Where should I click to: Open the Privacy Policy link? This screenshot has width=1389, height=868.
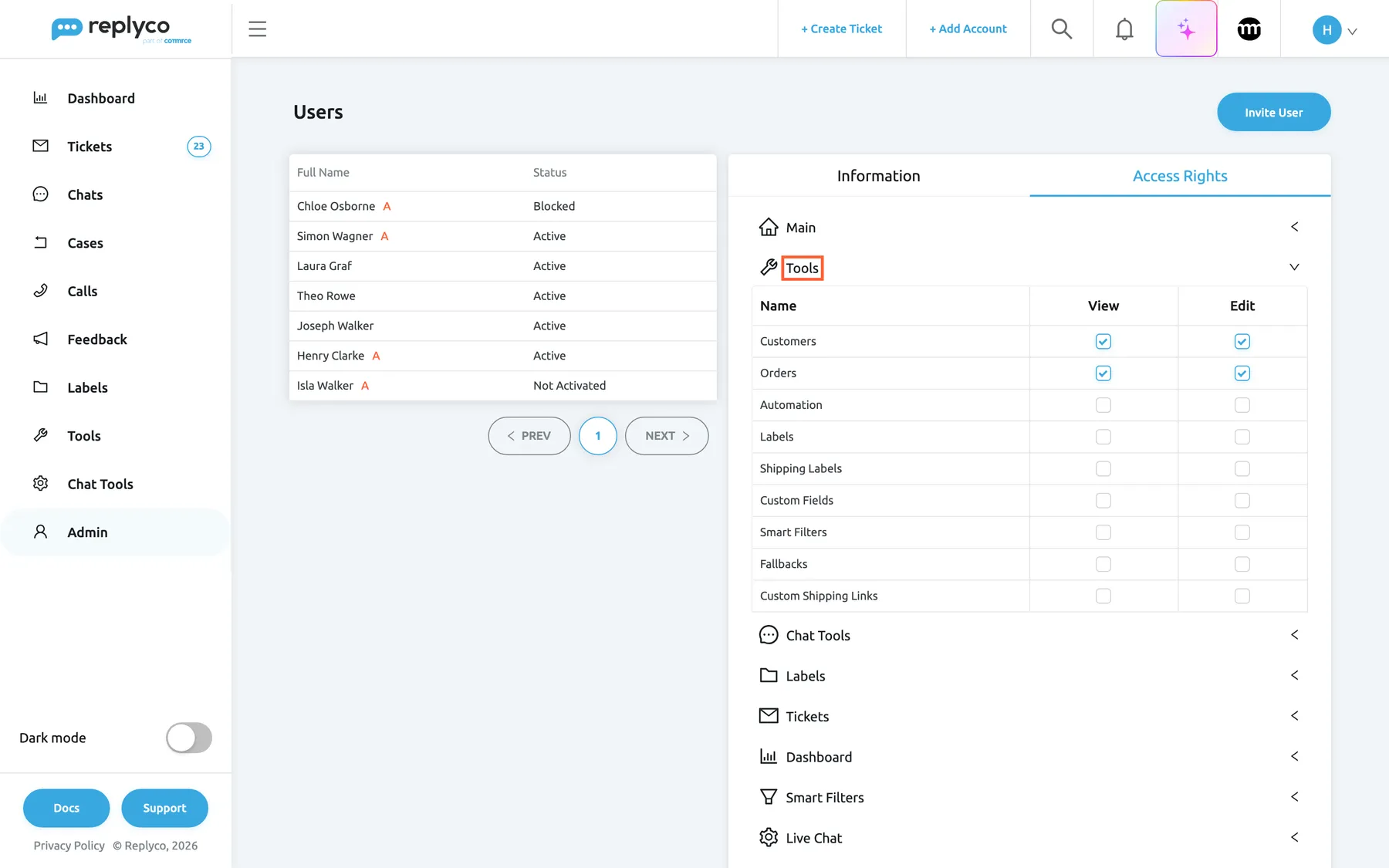[x=69, y=846]
